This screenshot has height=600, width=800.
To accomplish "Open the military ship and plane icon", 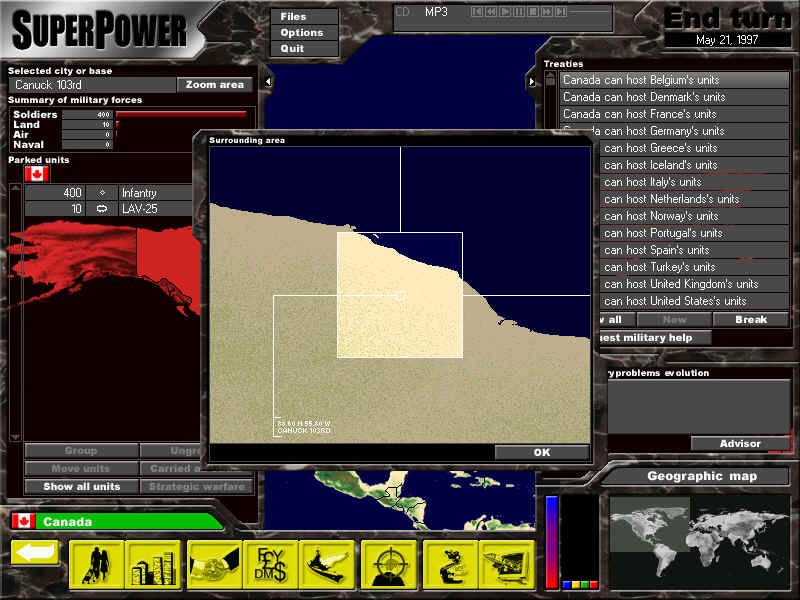I will (327, 565).
